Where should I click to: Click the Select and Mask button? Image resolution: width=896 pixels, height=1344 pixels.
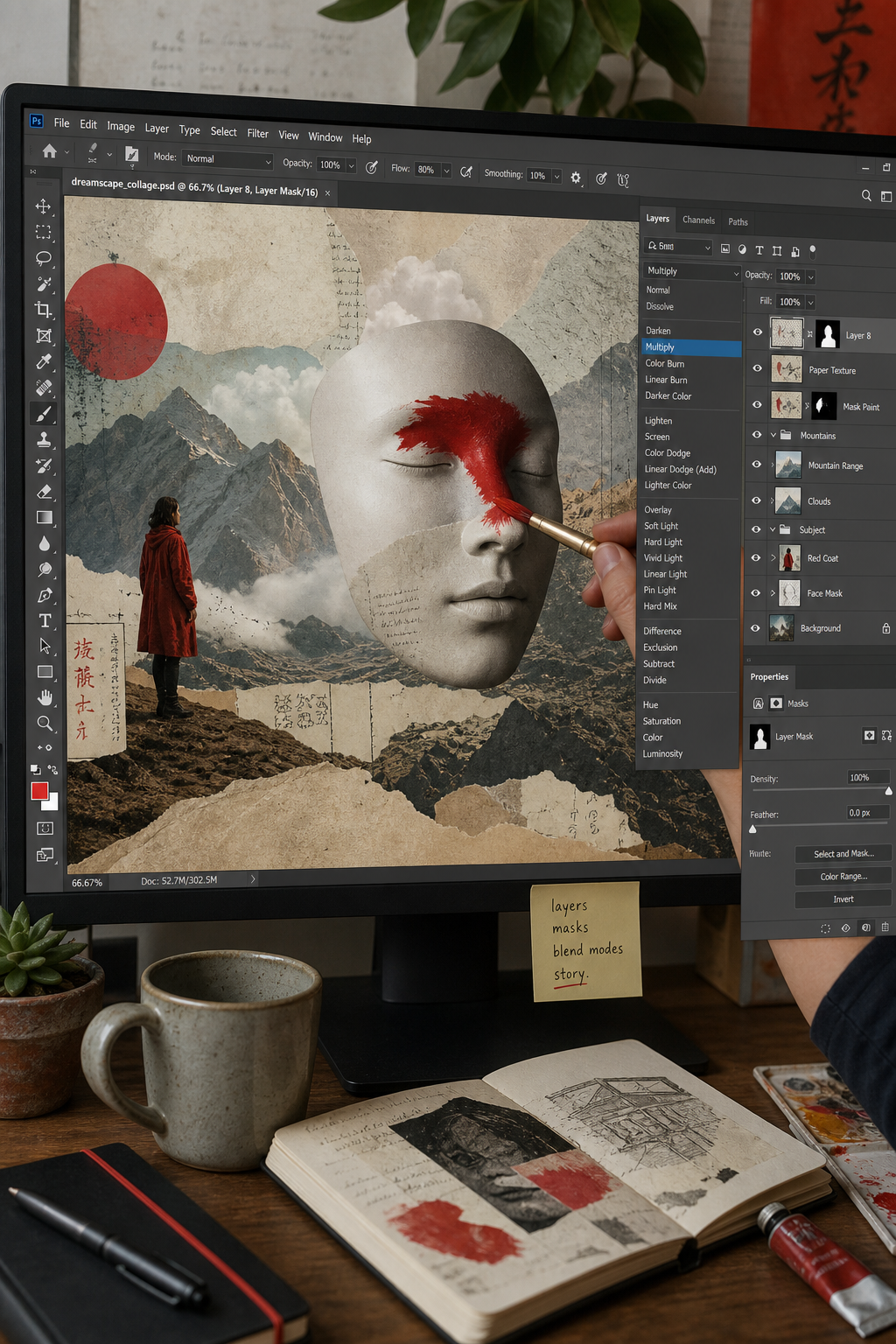click(x=843, y=853)
